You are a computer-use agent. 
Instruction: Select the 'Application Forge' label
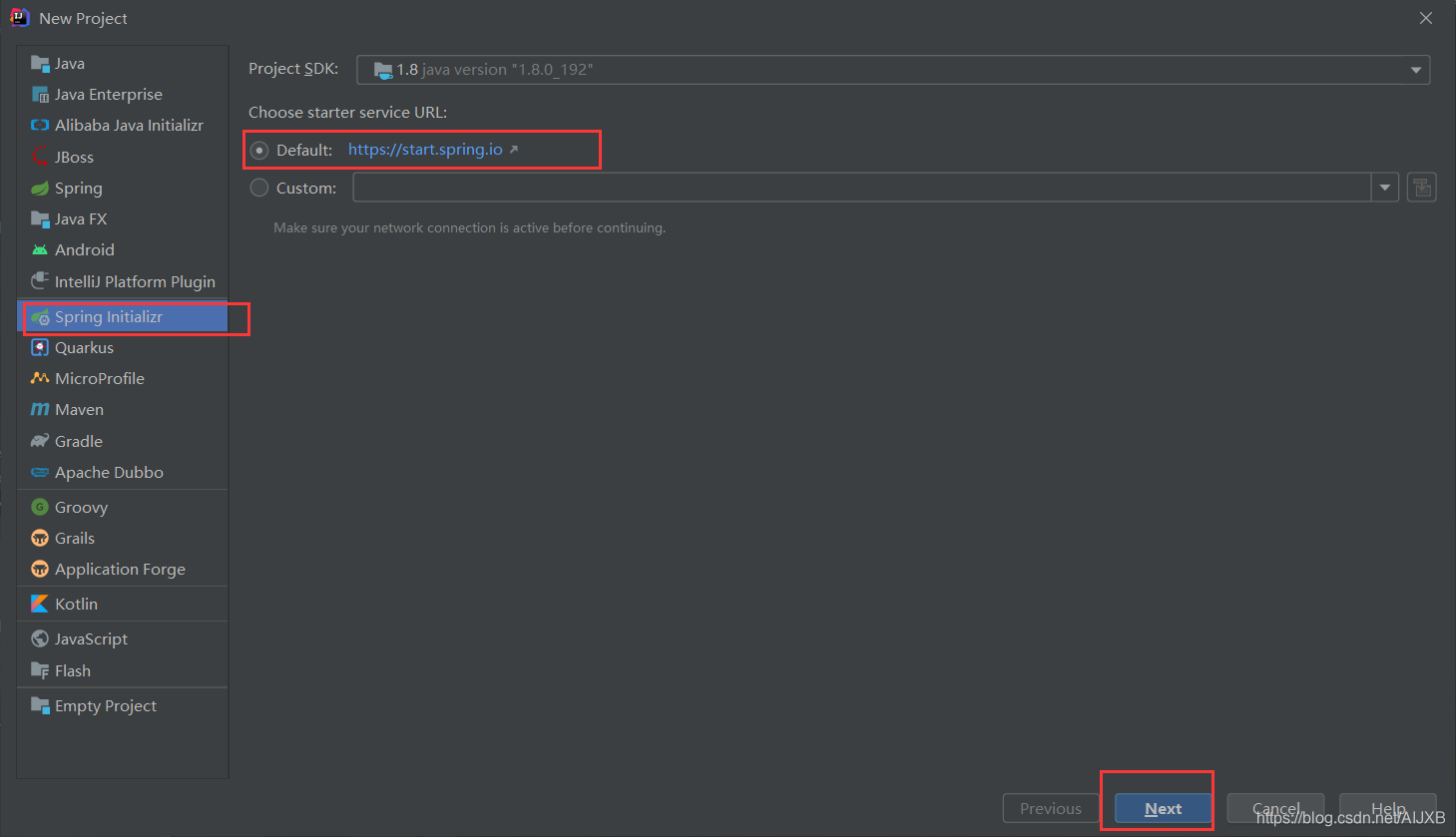[x=120, y=570]
